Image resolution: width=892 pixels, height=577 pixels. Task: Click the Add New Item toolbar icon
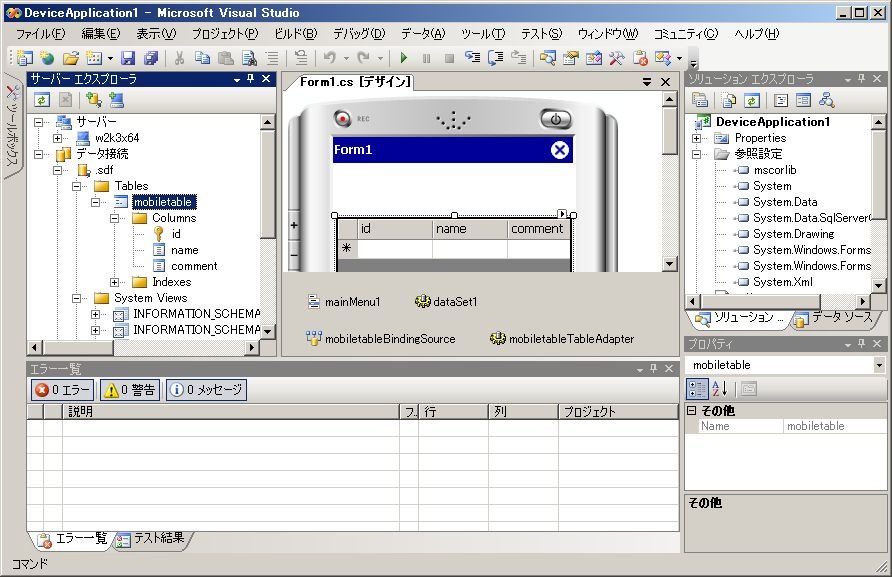pos(94,57)
